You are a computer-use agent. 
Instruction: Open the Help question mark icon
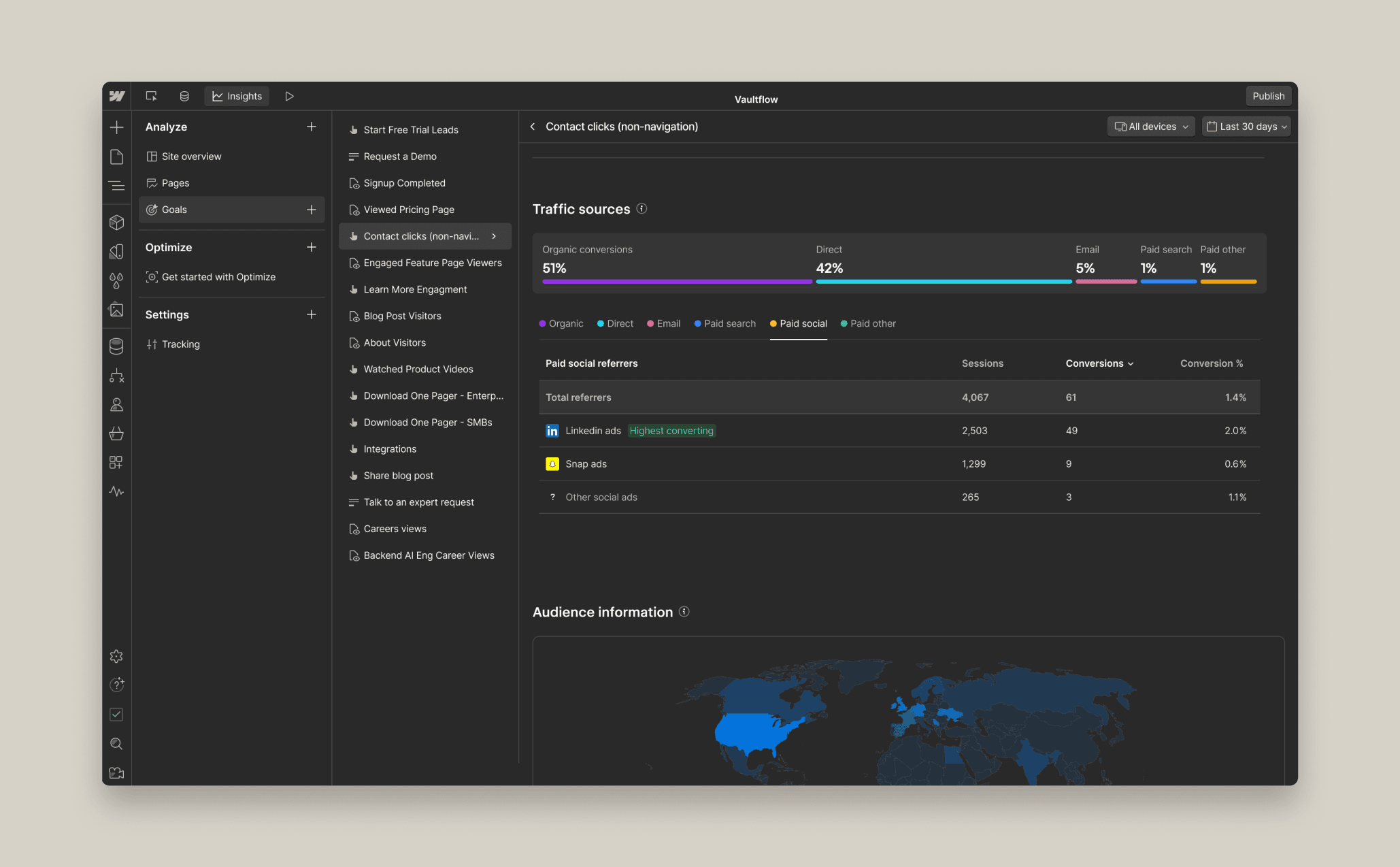pos(116,685)
